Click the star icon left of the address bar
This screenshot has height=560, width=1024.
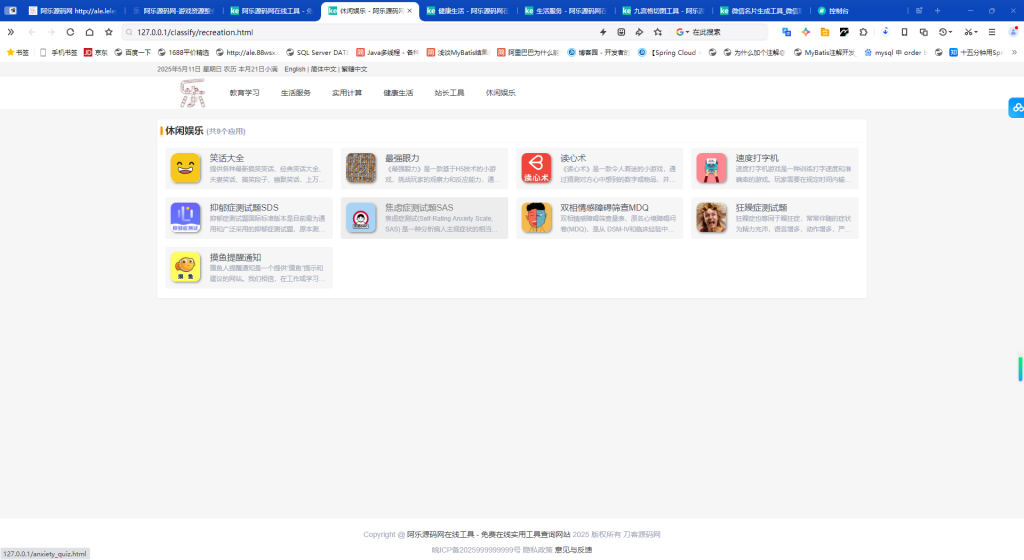pyautogui.click(x=108, y=32)
